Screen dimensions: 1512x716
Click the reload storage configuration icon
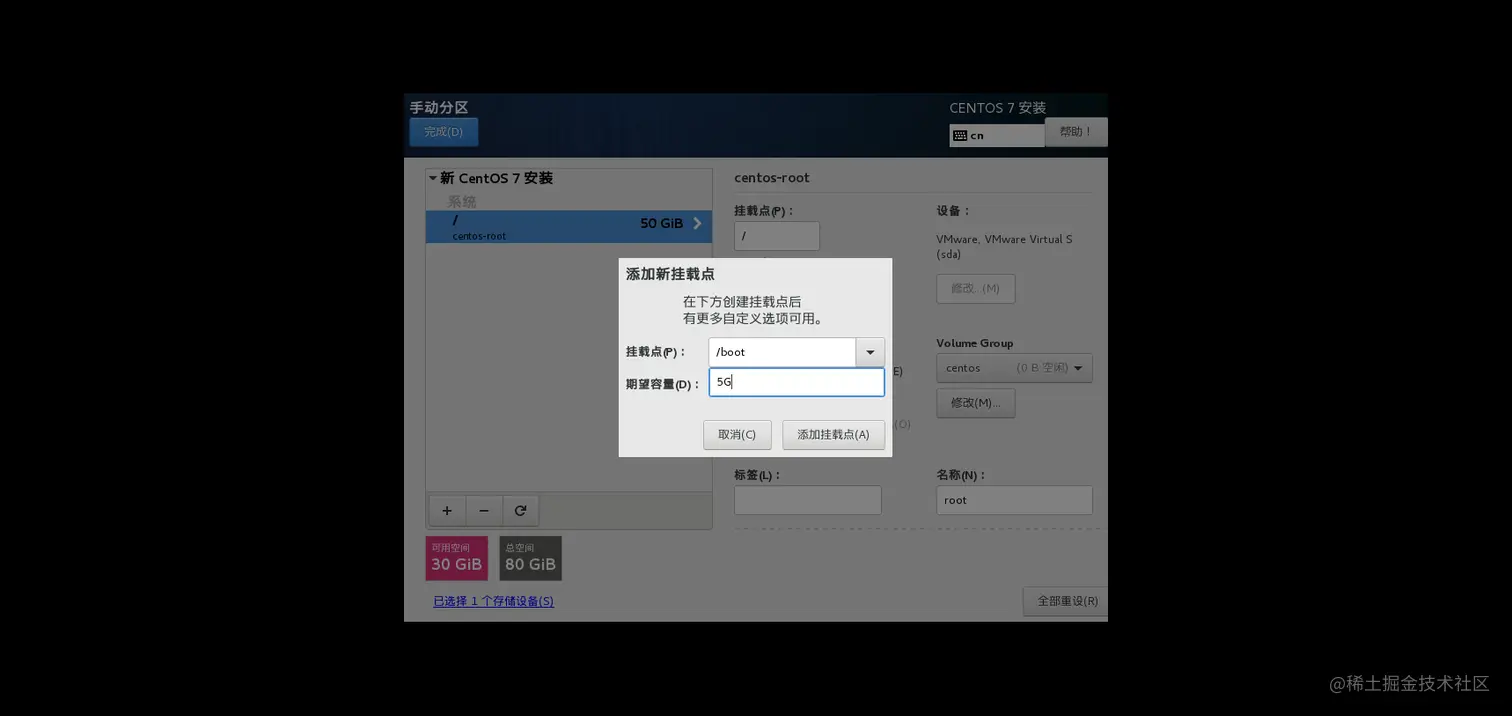[520, 510]
